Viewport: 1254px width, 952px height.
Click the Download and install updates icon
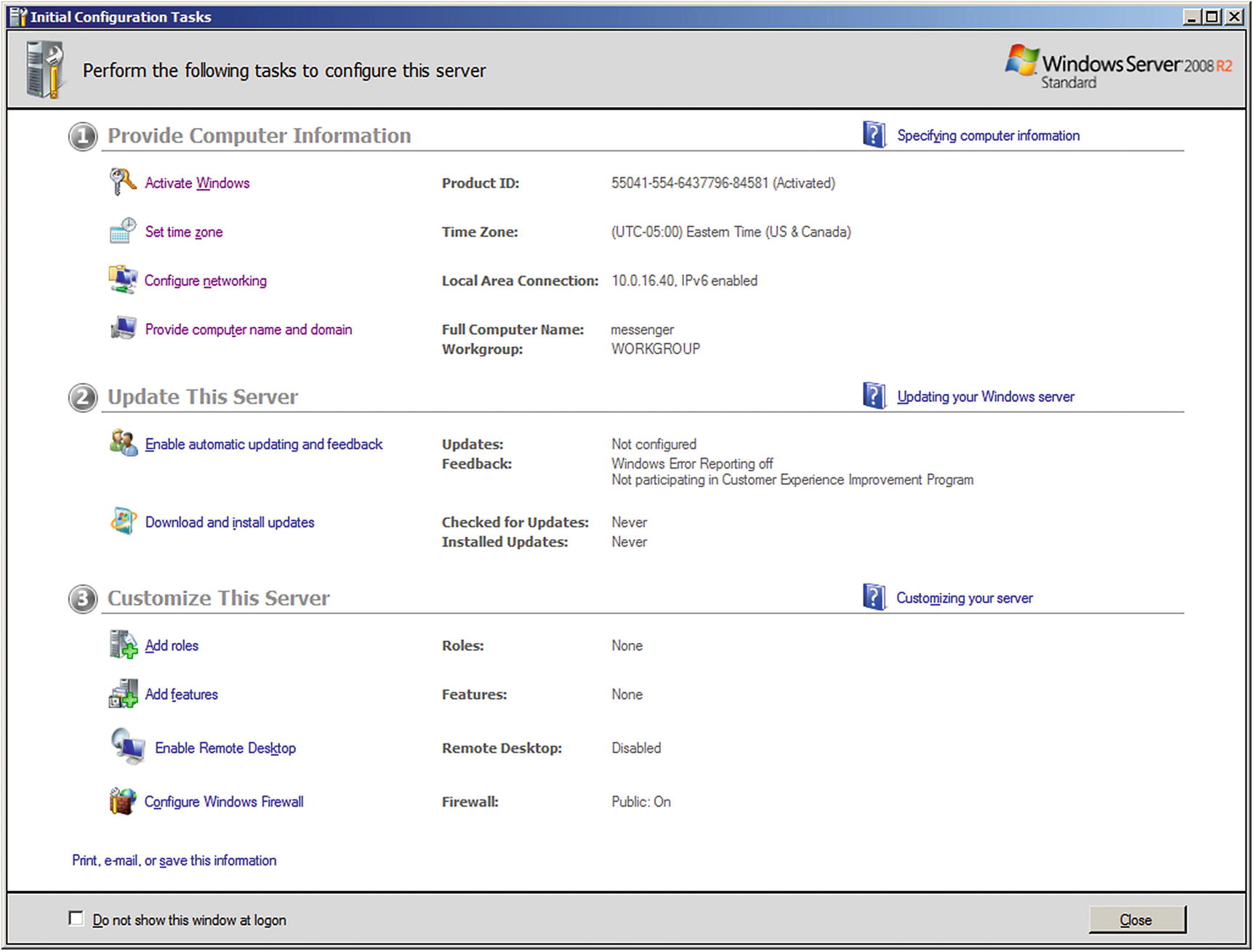tap(123, 520)
